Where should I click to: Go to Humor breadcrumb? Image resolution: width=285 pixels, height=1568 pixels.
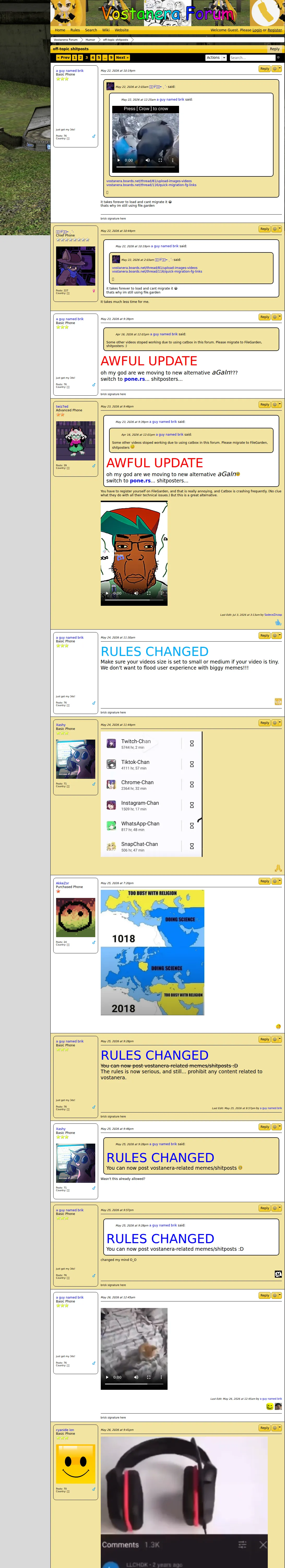point(90,39)
